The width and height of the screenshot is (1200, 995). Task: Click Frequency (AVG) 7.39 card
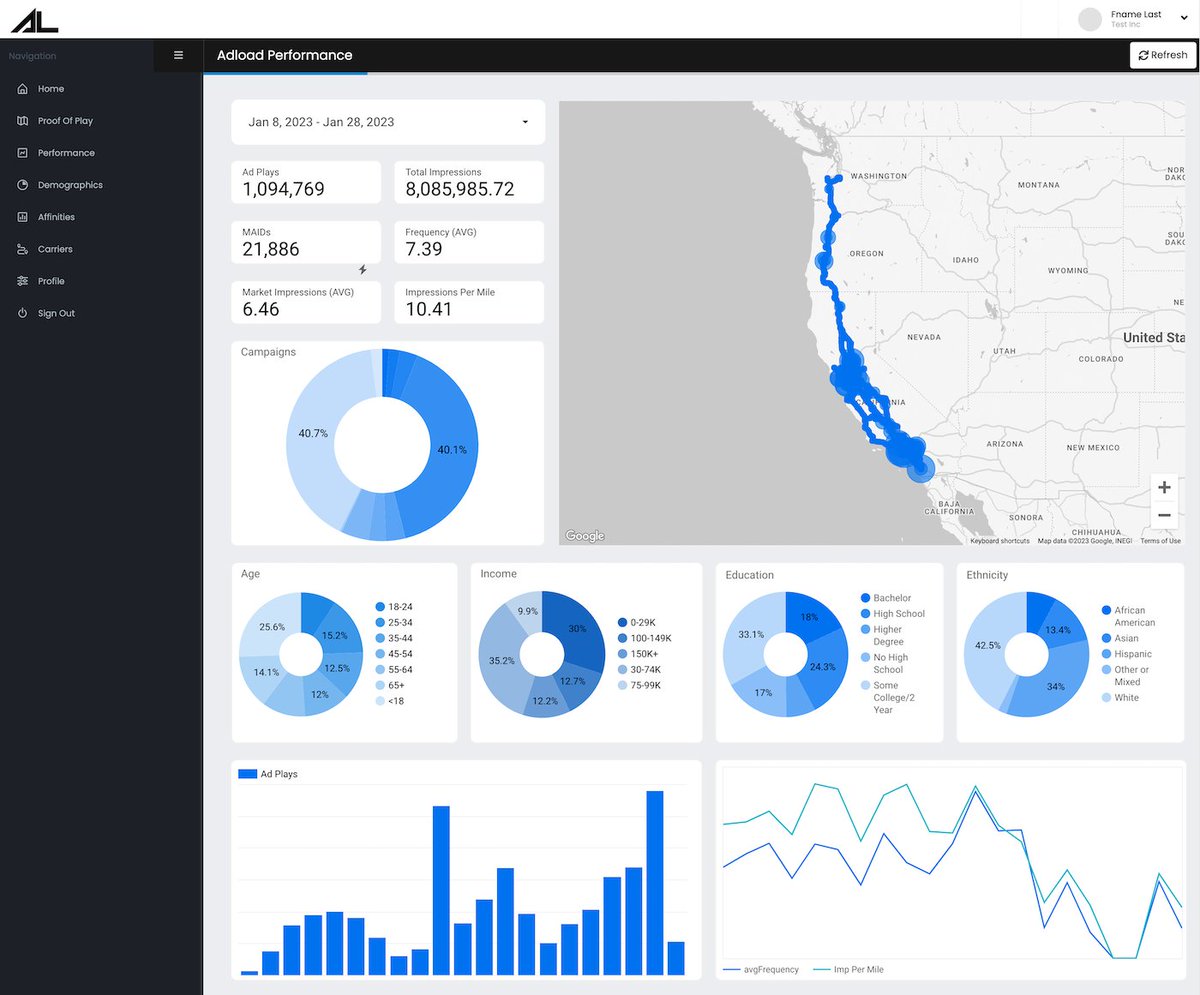pos(469,242)
